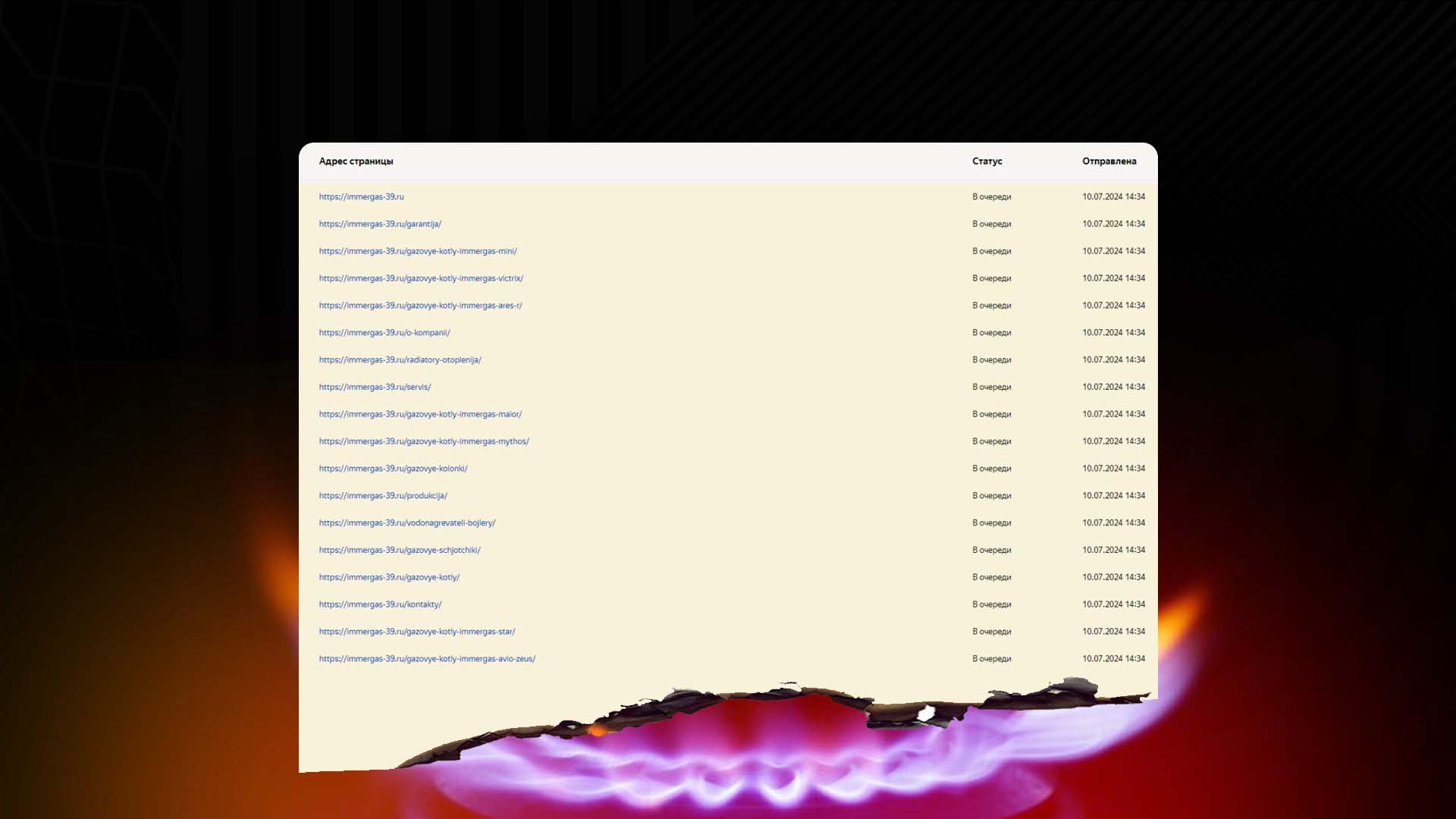Click the 'Статус' column header
This screenshot has width=1456, height=819.
tap(987, 162)
